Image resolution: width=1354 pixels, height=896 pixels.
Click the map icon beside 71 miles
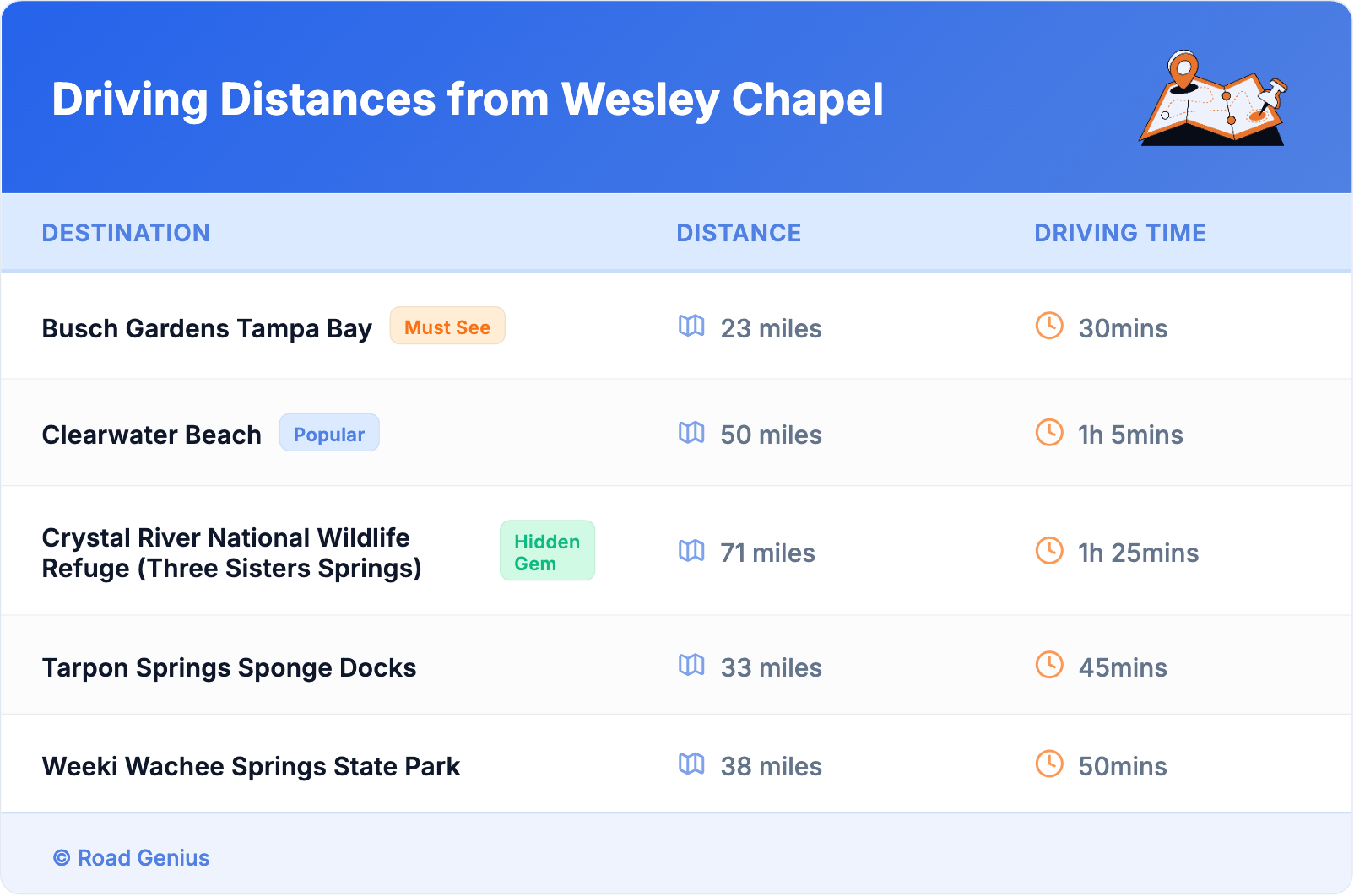691,551
